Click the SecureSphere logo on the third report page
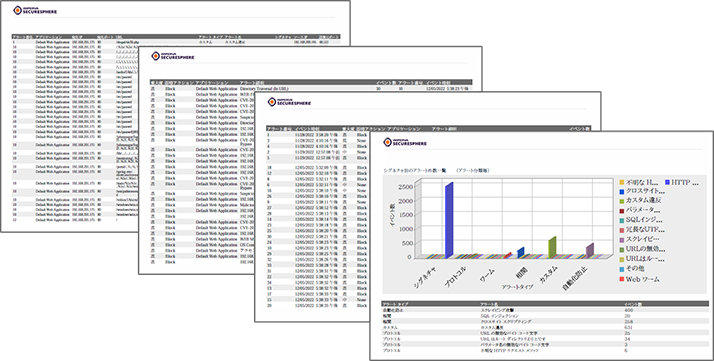The width and height of the screenshot is (714, 361). [x=289, y=102]
